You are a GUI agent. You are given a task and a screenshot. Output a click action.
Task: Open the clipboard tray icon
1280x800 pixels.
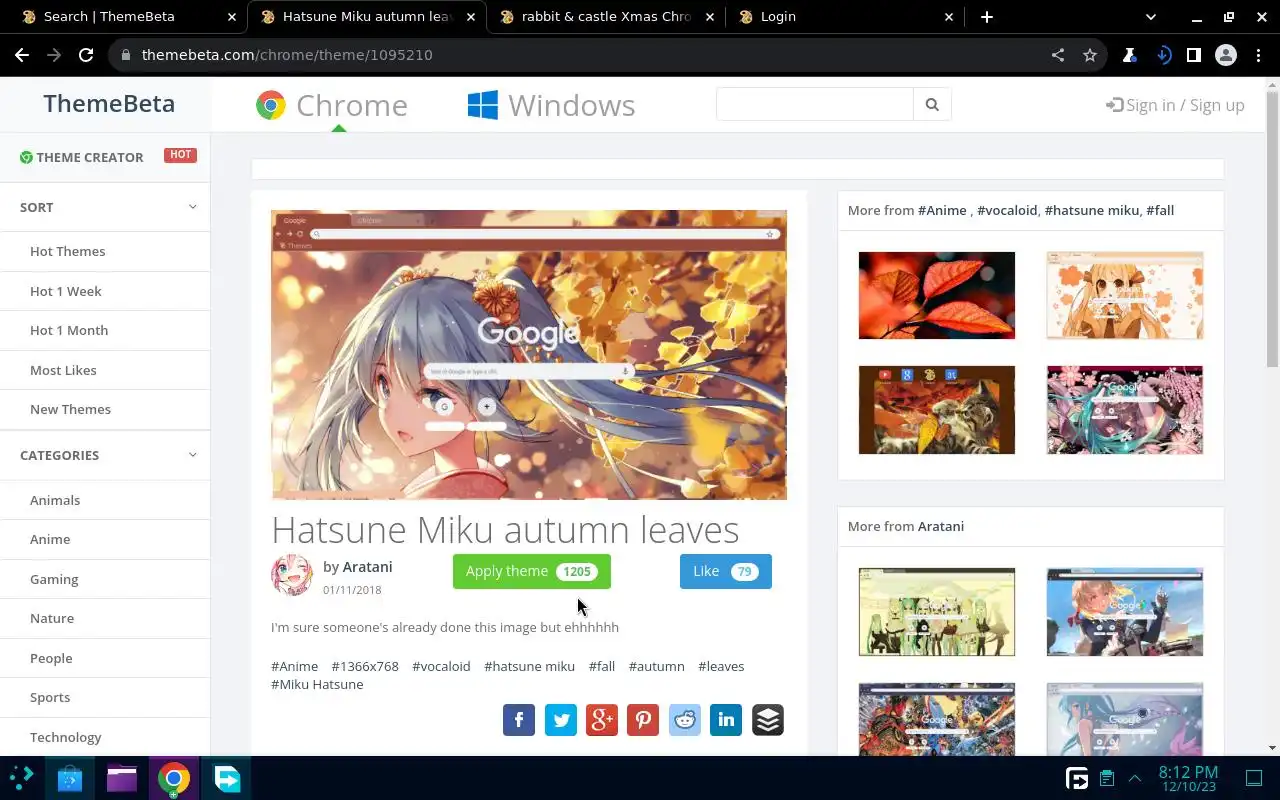tap(1107, 778)
